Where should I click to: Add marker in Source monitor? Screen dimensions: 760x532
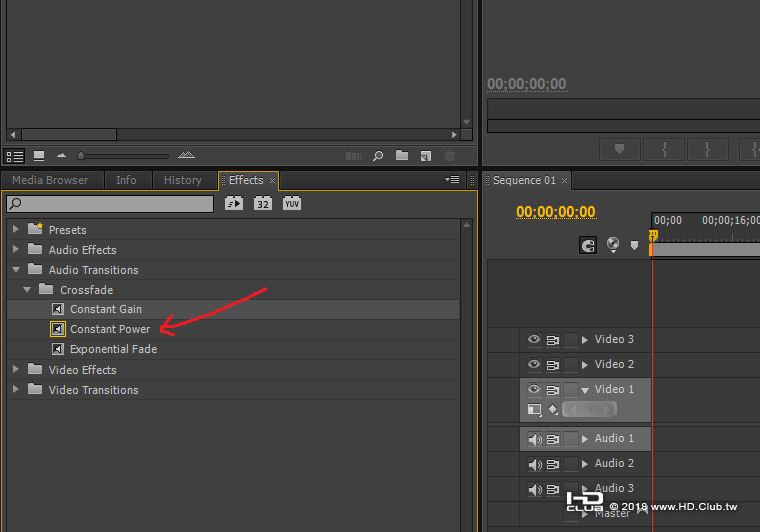(x=619, y=149)
